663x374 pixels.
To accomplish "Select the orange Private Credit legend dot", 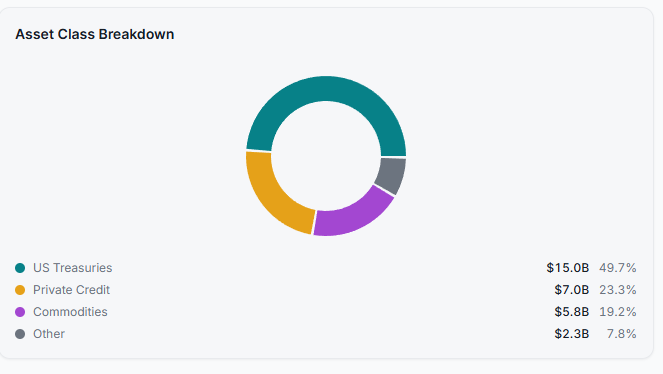I will click(20, 290).
